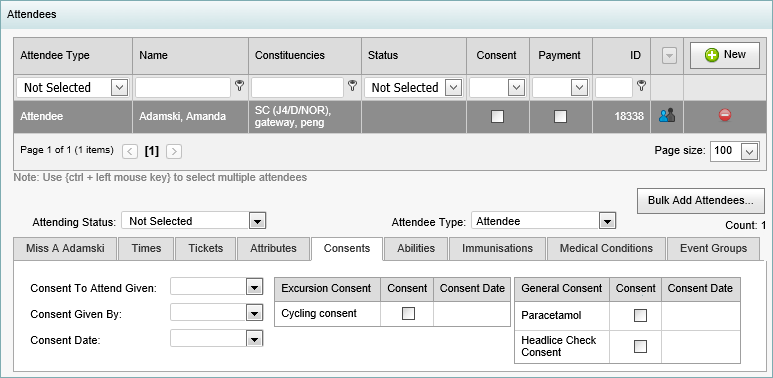
Task: Click the ID filter text field
Action: pos(614,88)
